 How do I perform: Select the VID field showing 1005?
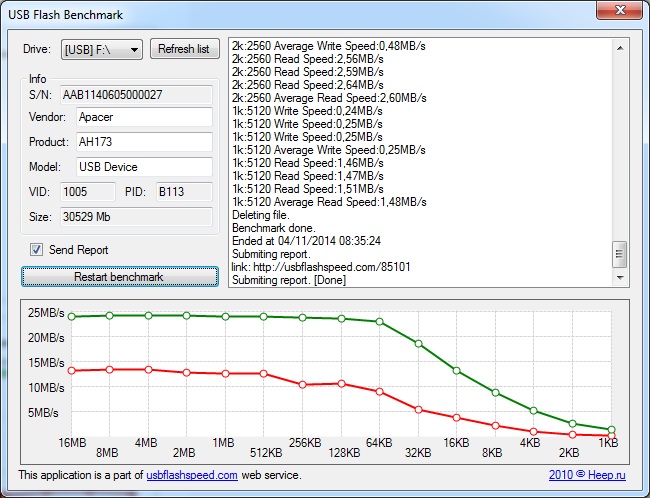tap(87, 191)
